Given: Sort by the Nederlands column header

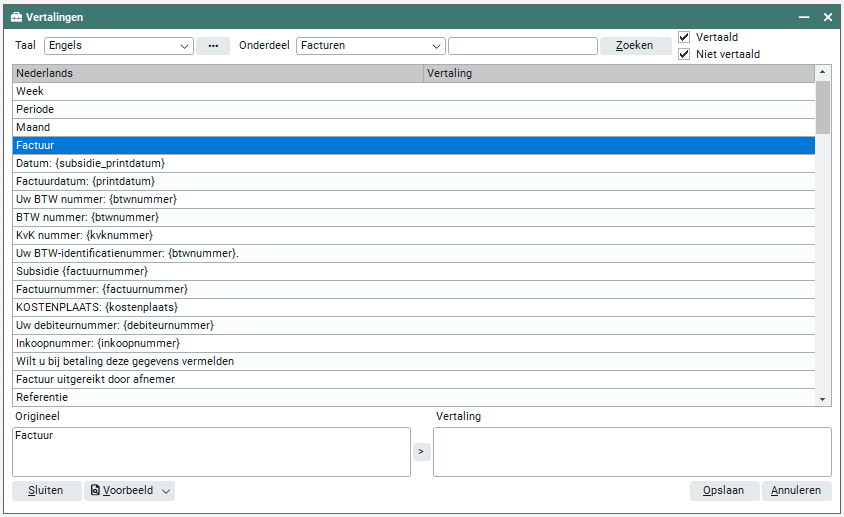Looking at the screenshot, I should pos(218,73).
